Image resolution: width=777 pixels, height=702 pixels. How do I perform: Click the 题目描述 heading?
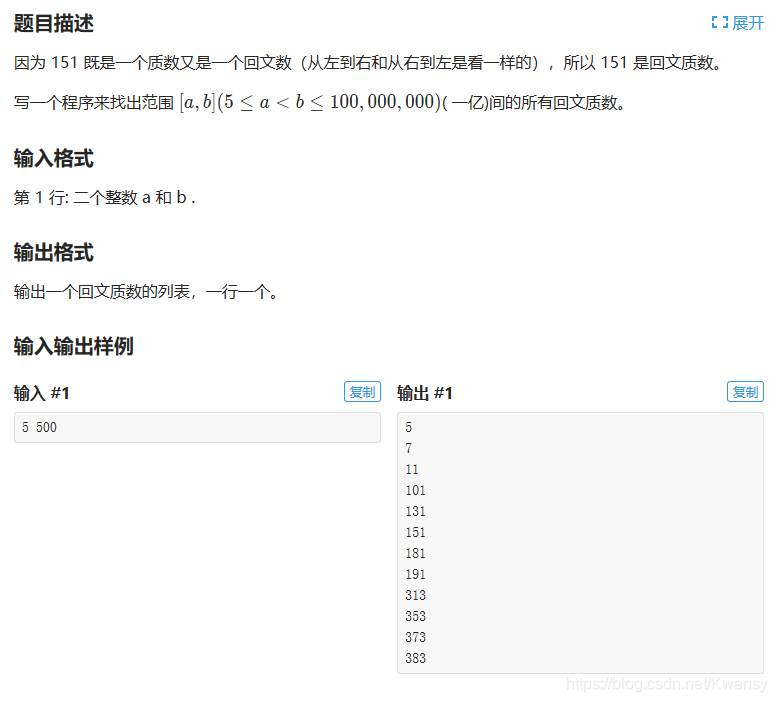coord(54,23)
